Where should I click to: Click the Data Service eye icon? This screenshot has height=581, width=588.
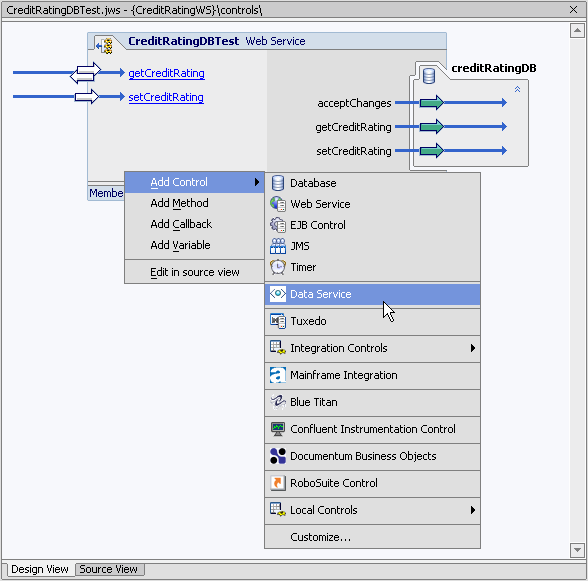coord(278,294)
